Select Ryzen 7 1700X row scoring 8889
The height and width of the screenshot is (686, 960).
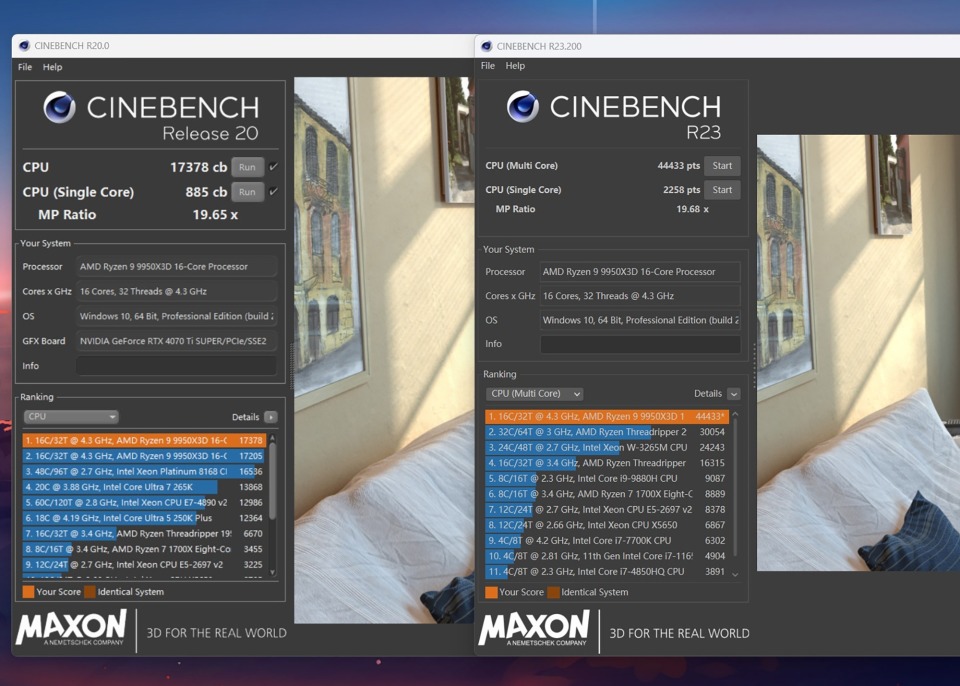point(607,494)
